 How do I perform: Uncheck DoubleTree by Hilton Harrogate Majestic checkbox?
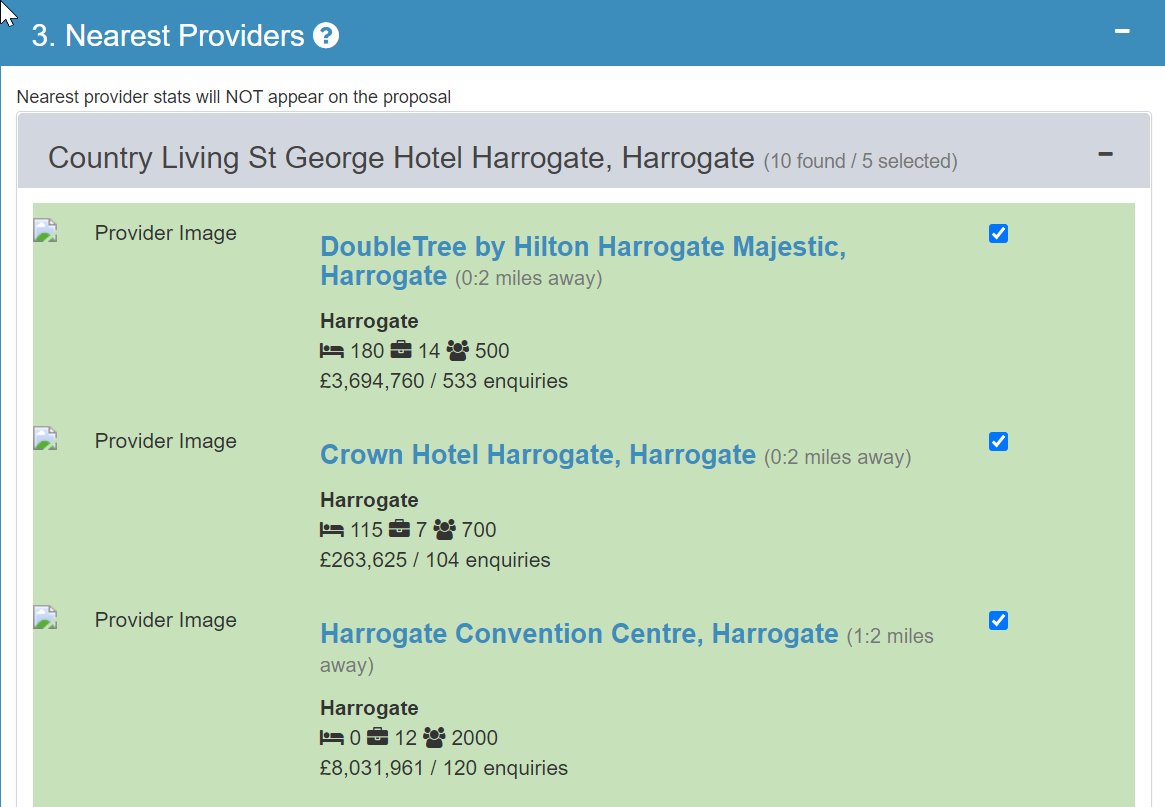click(x=999, y=233)
